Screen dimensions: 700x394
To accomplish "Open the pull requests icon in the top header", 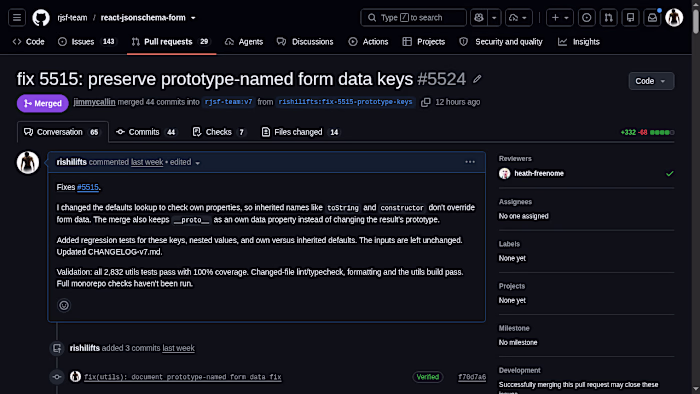I will 608,18.
